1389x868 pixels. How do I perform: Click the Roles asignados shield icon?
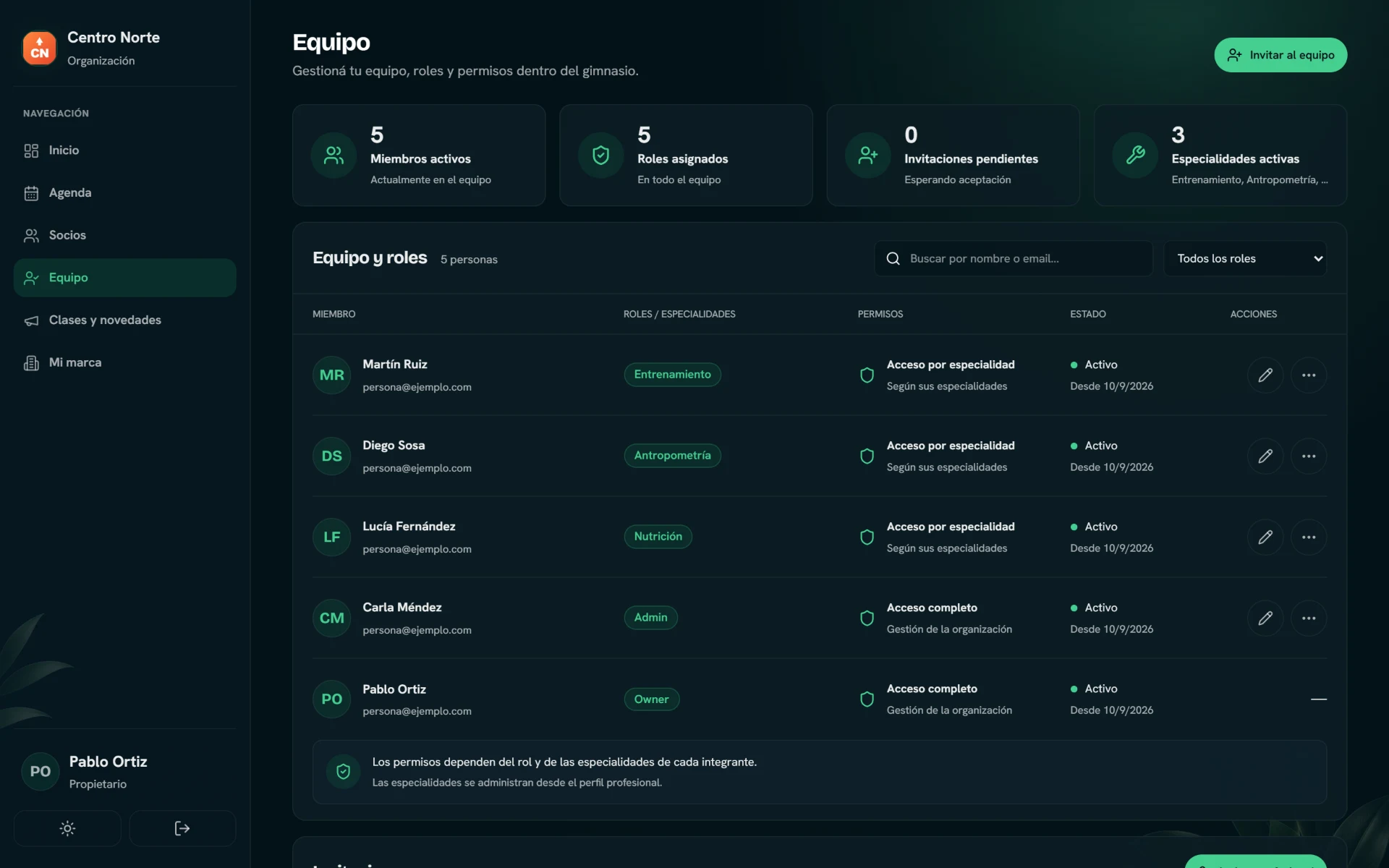600,155
